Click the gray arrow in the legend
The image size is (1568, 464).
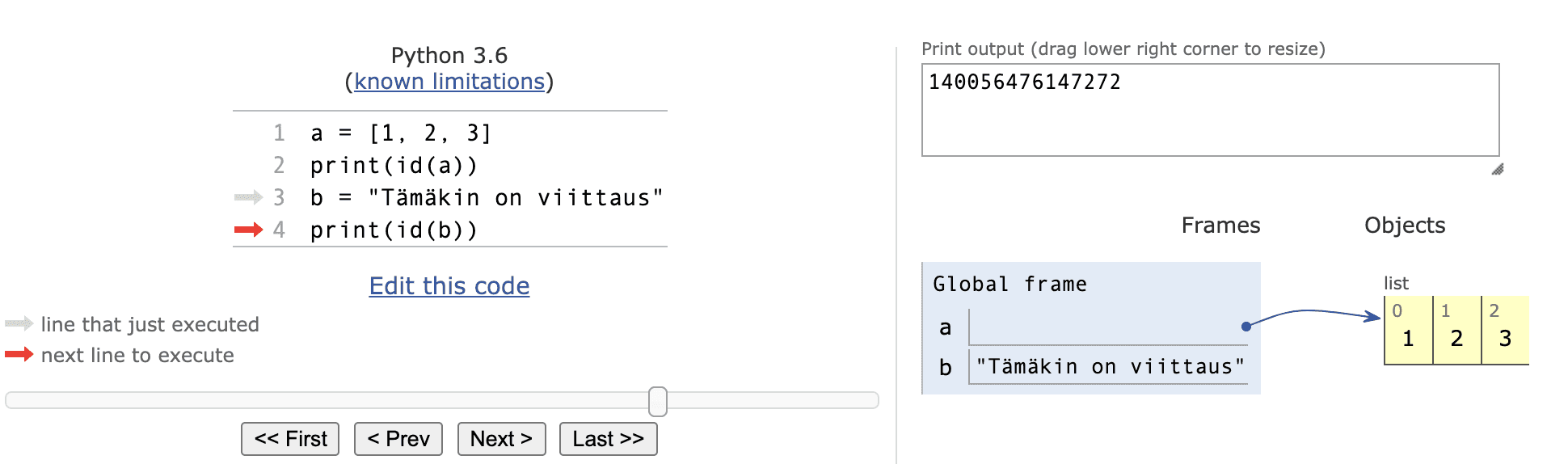19,324
